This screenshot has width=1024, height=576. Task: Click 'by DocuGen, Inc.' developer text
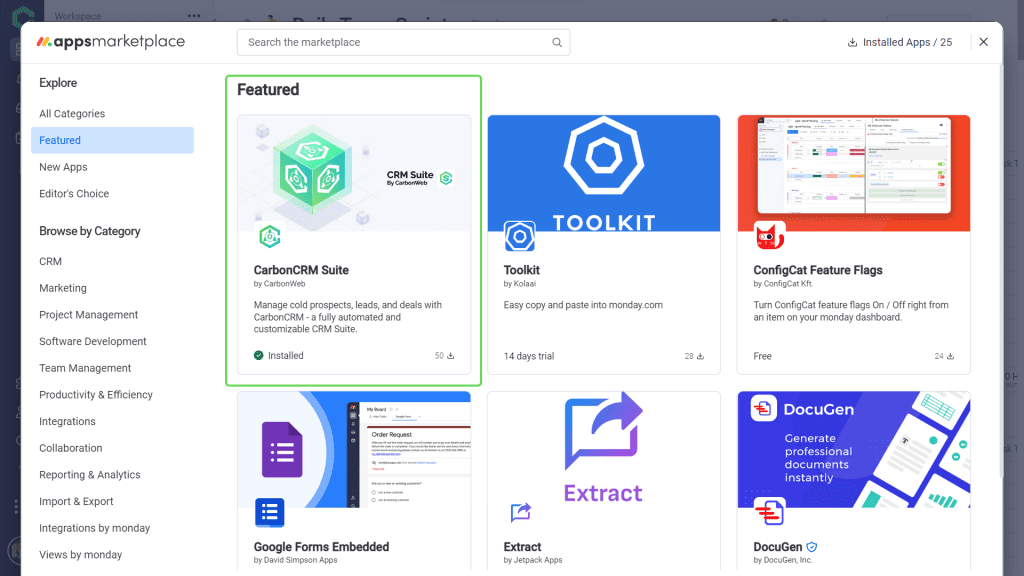point(783,560)
